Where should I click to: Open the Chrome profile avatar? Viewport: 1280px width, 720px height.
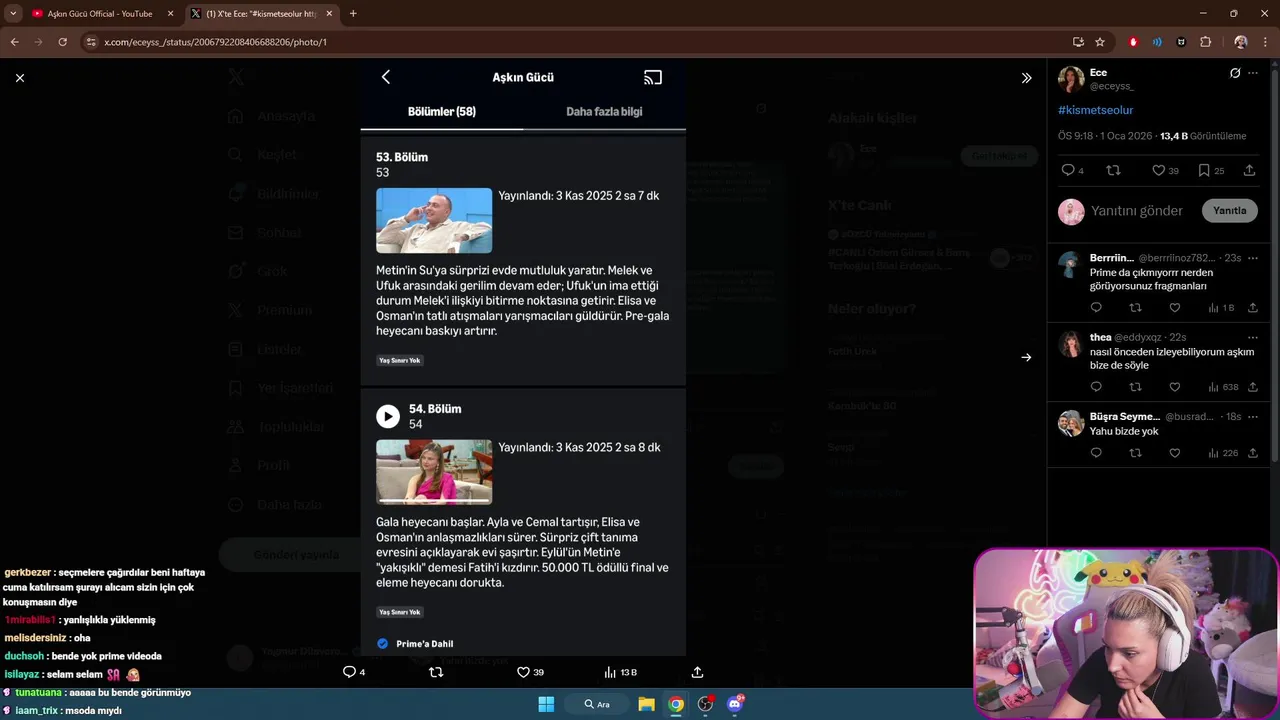pos(1241,42)
